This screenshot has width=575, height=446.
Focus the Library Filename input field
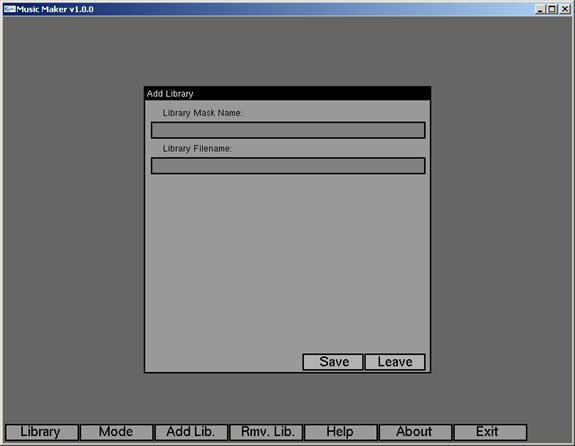tap(288, 166)
